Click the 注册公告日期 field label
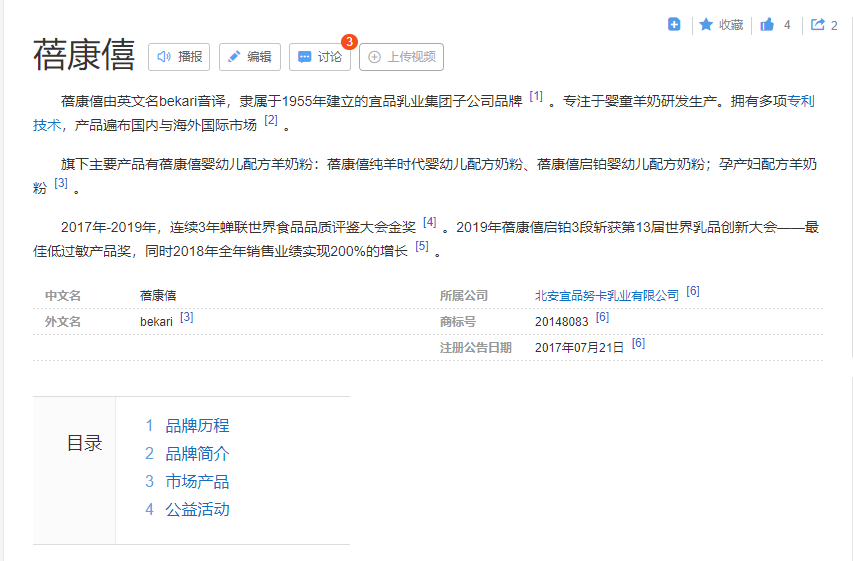The image size is (853, 561). [475, 348]
